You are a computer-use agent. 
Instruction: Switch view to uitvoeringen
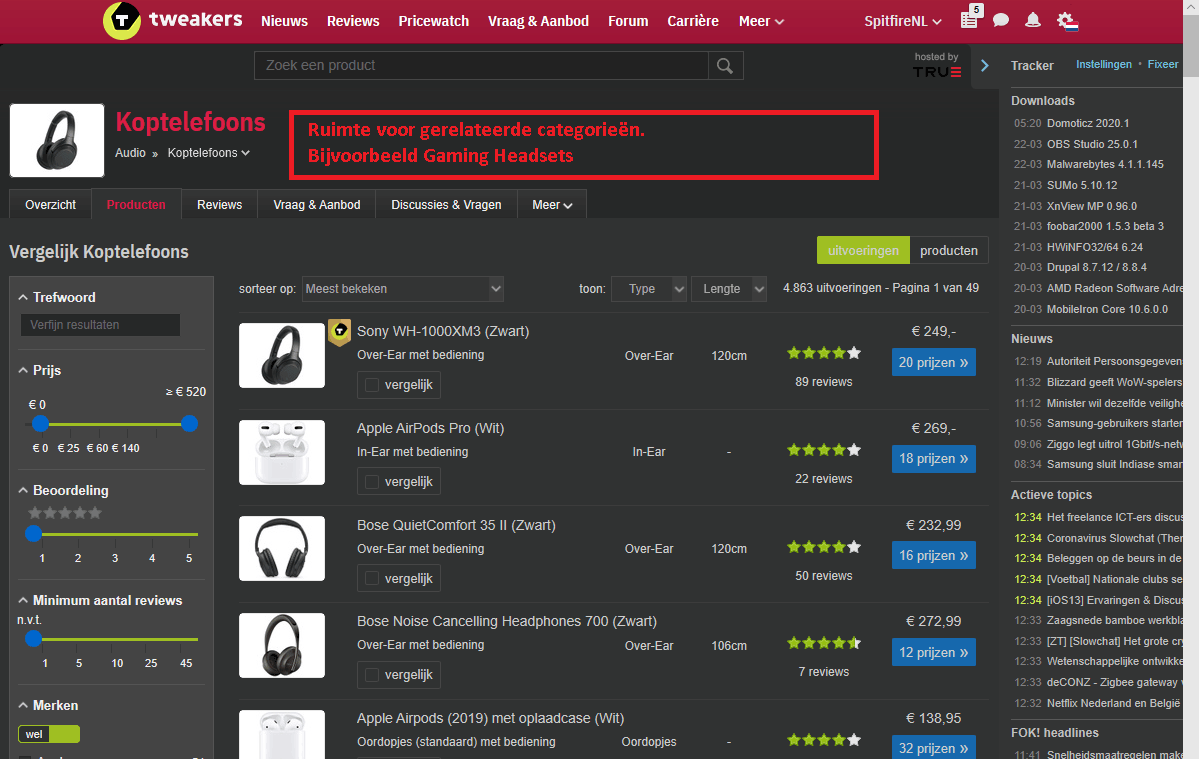(863, 251)
